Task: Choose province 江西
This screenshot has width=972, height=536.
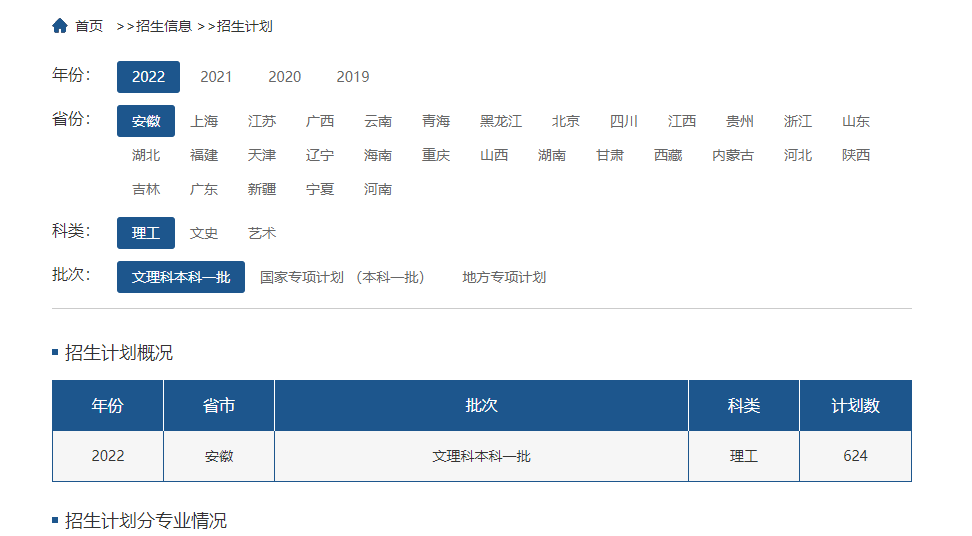Action: click(x=681, y=121)
